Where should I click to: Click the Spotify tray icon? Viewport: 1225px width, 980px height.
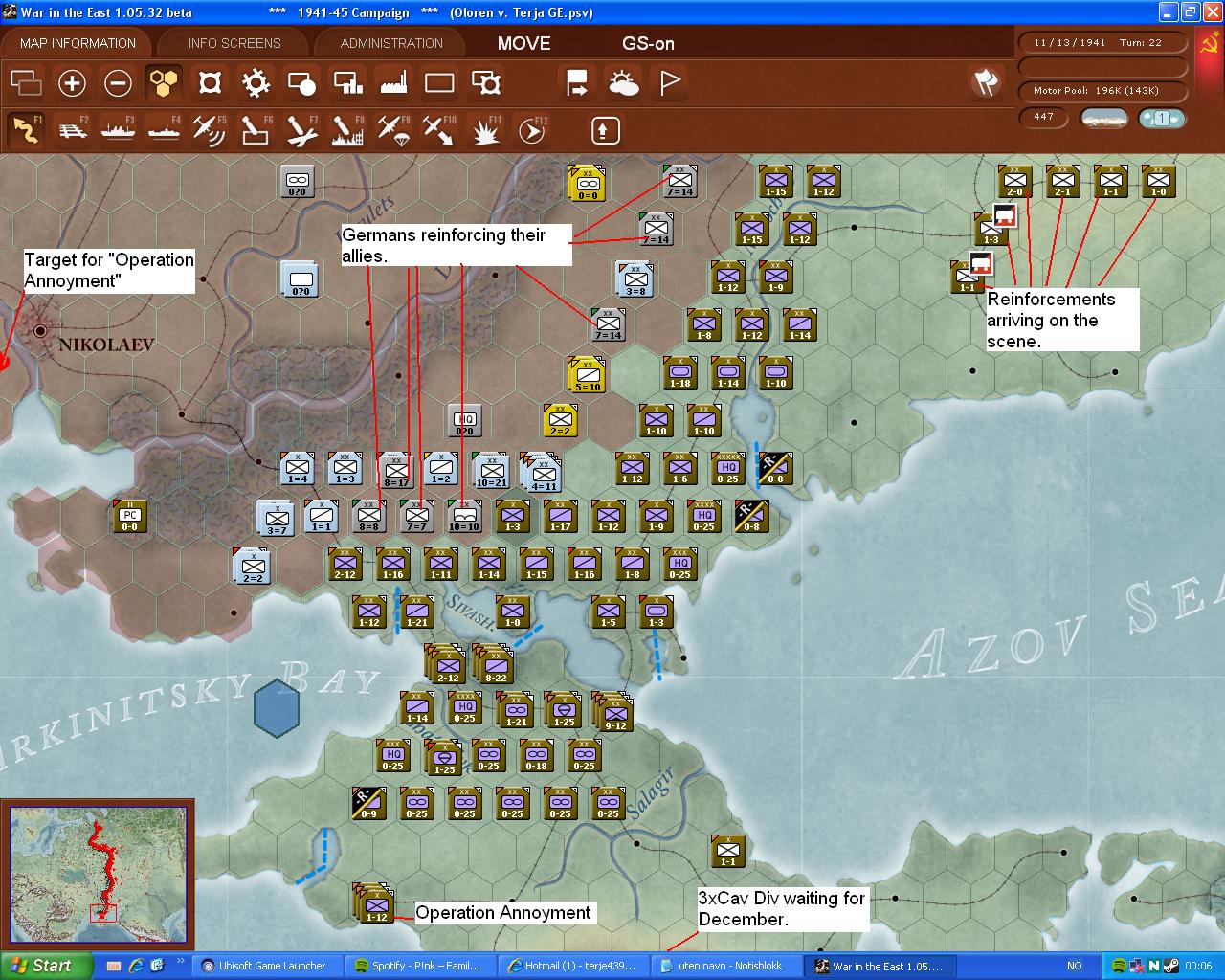point(1119,966)
